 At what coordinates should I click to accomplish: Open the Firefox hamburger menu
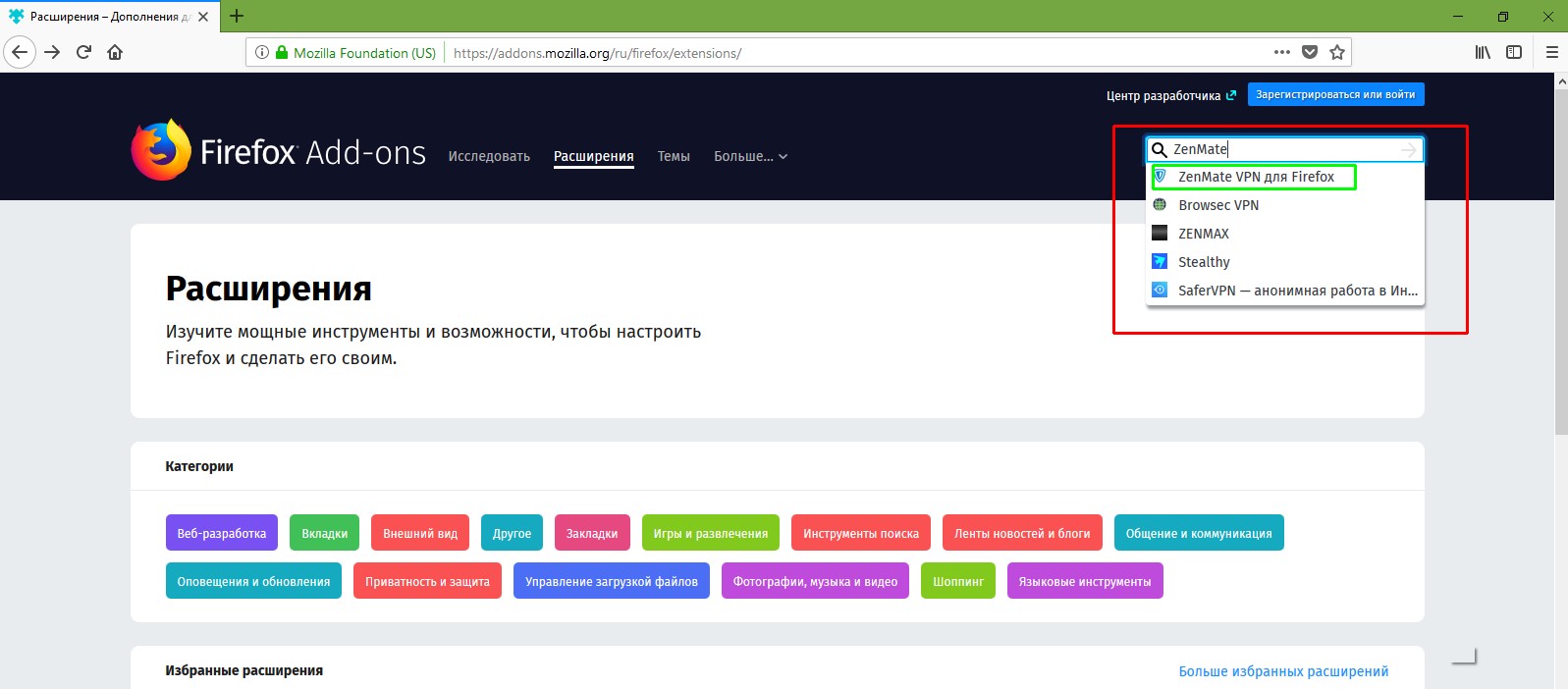pyautogui.click(x=1552, y=52)
